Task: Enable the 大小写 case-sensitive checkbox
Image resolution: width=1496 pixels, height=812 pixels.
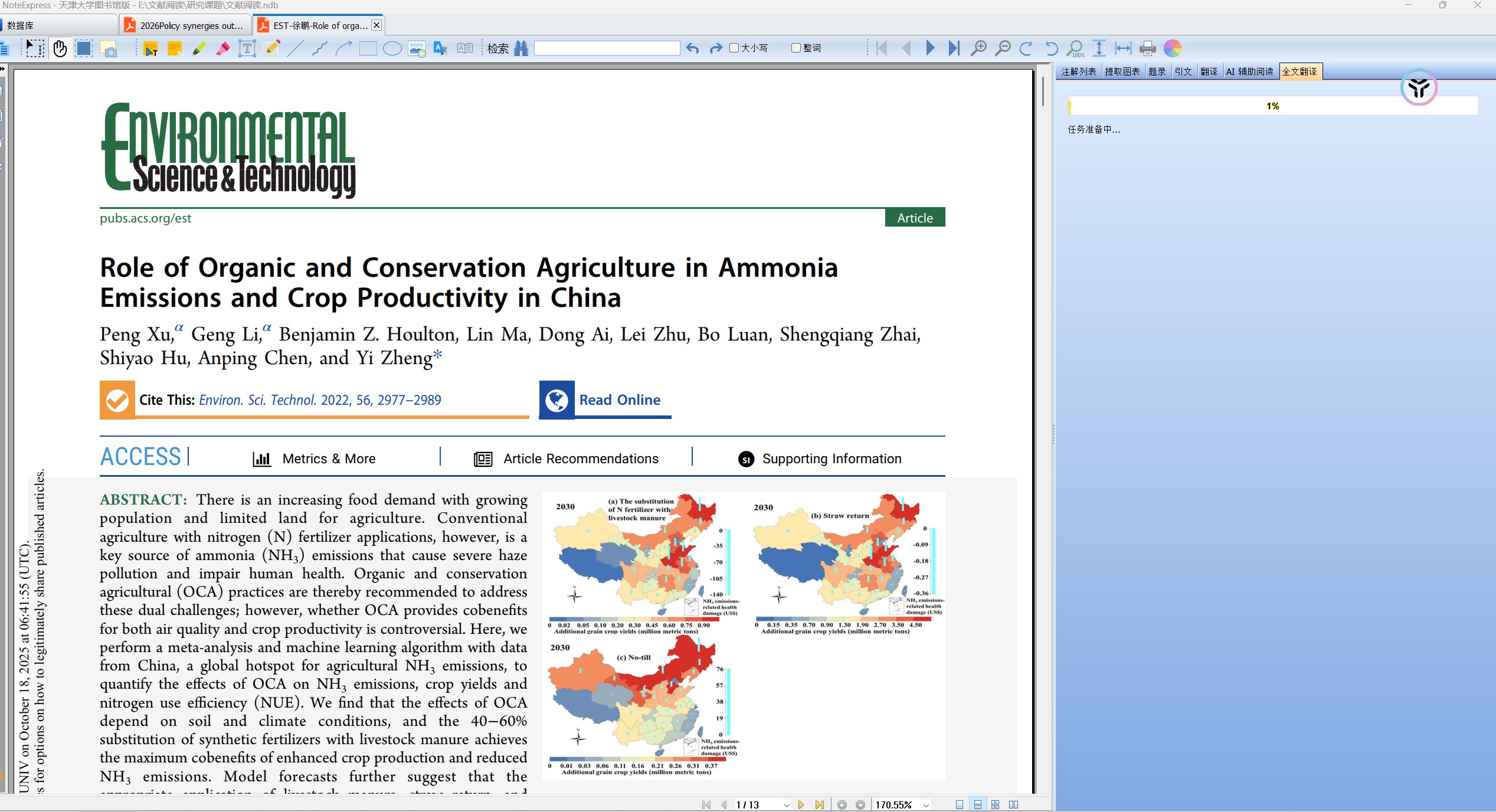Action: click(734, 48)
